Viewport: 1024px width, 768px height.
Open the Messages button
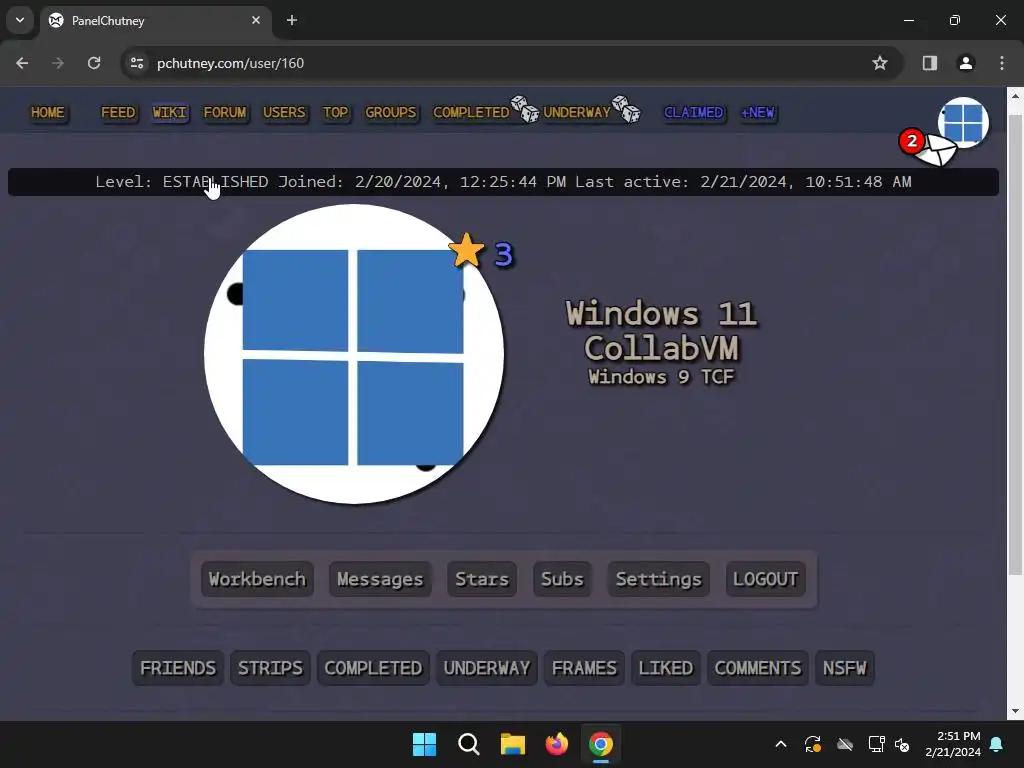tap(380, 579)
